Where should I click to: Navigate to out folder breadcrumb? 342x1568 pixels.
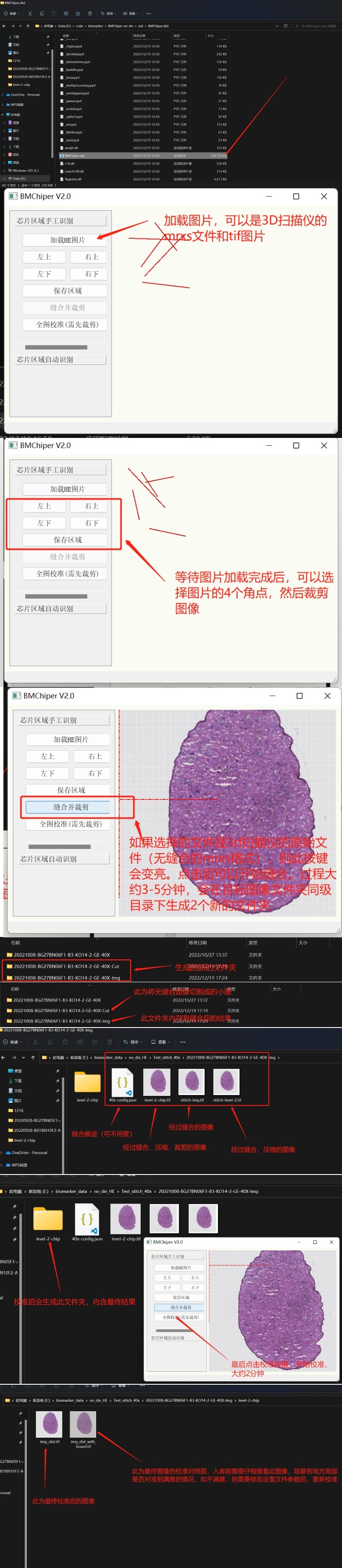pyautogui.click(x=141, y=26)
